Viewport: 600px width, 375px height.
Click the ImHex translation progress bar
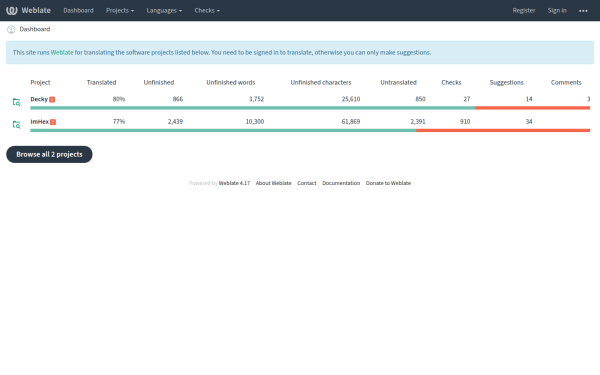coord(310,130)
